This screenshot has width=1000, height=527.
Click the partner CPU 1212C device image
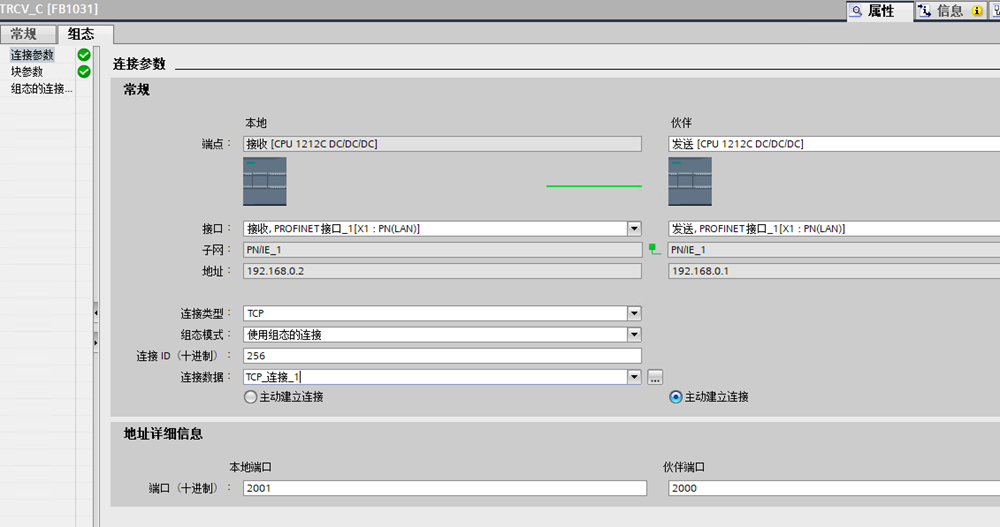tap(689, 181)
